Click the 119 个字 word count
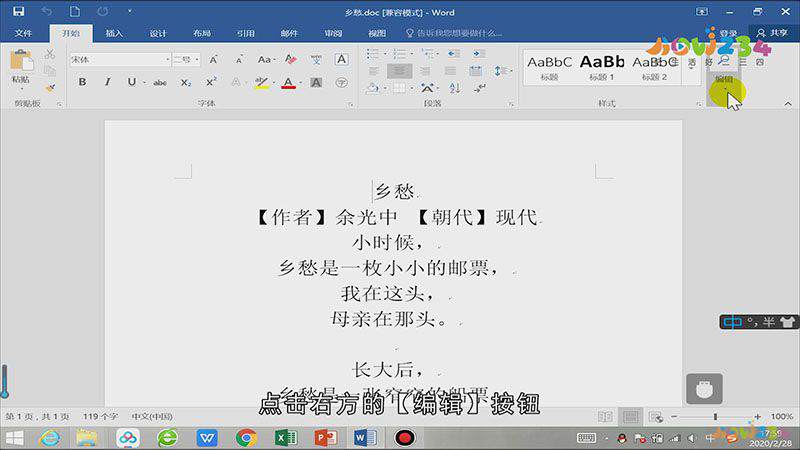This screenshot has height=450, width=800. [x=101, y=417]
